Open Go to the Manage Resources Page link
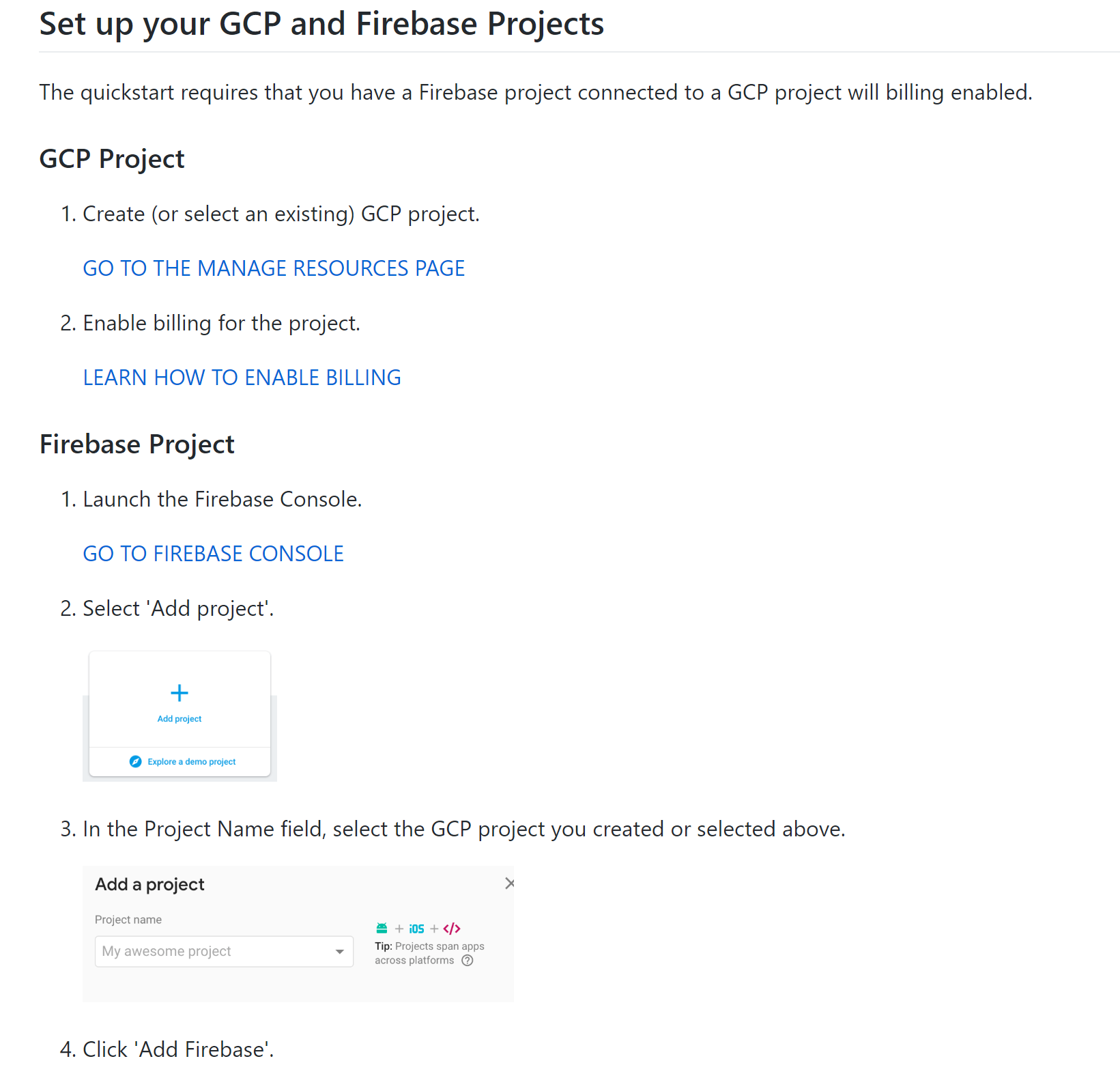The height and width of the screenshot is (1076, 1120). tap(274, 268)
